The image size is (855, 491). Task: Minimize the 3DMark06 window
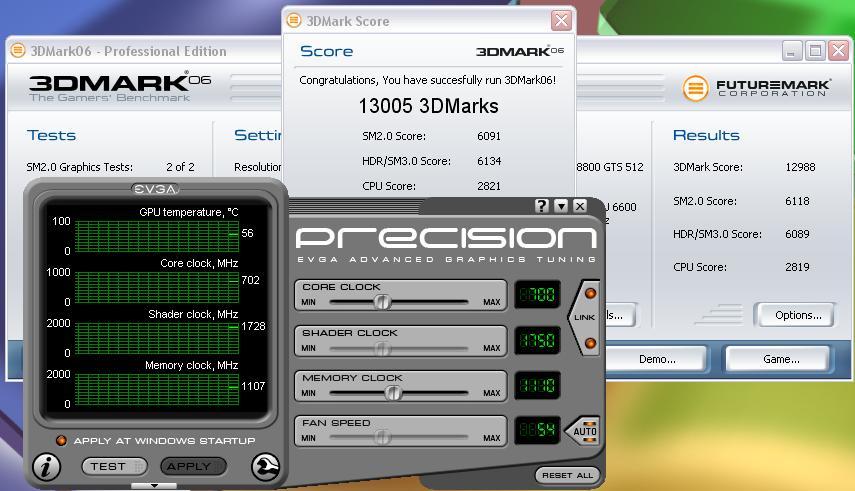[792, 51]
